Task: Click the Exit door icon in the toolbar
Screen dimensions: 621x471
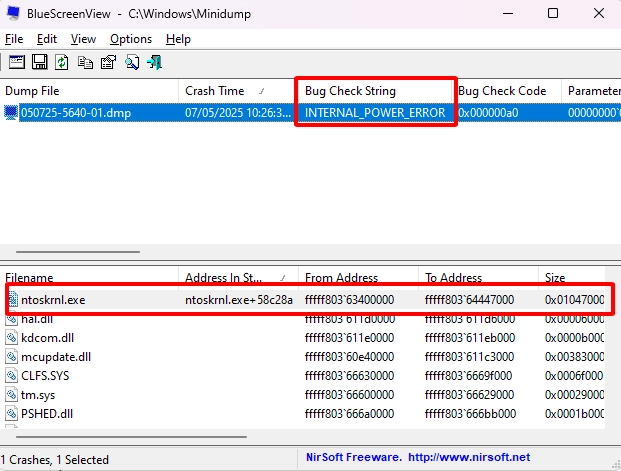Action: (154, 62)
